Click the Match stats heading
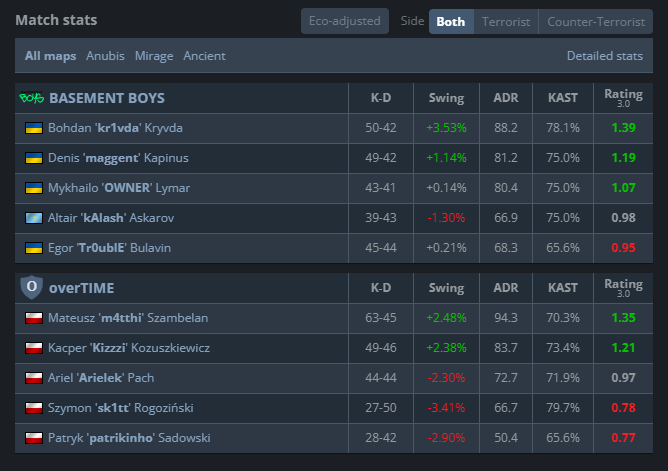The height and width of the screenshot is (471, 668). tap(56, 20)
